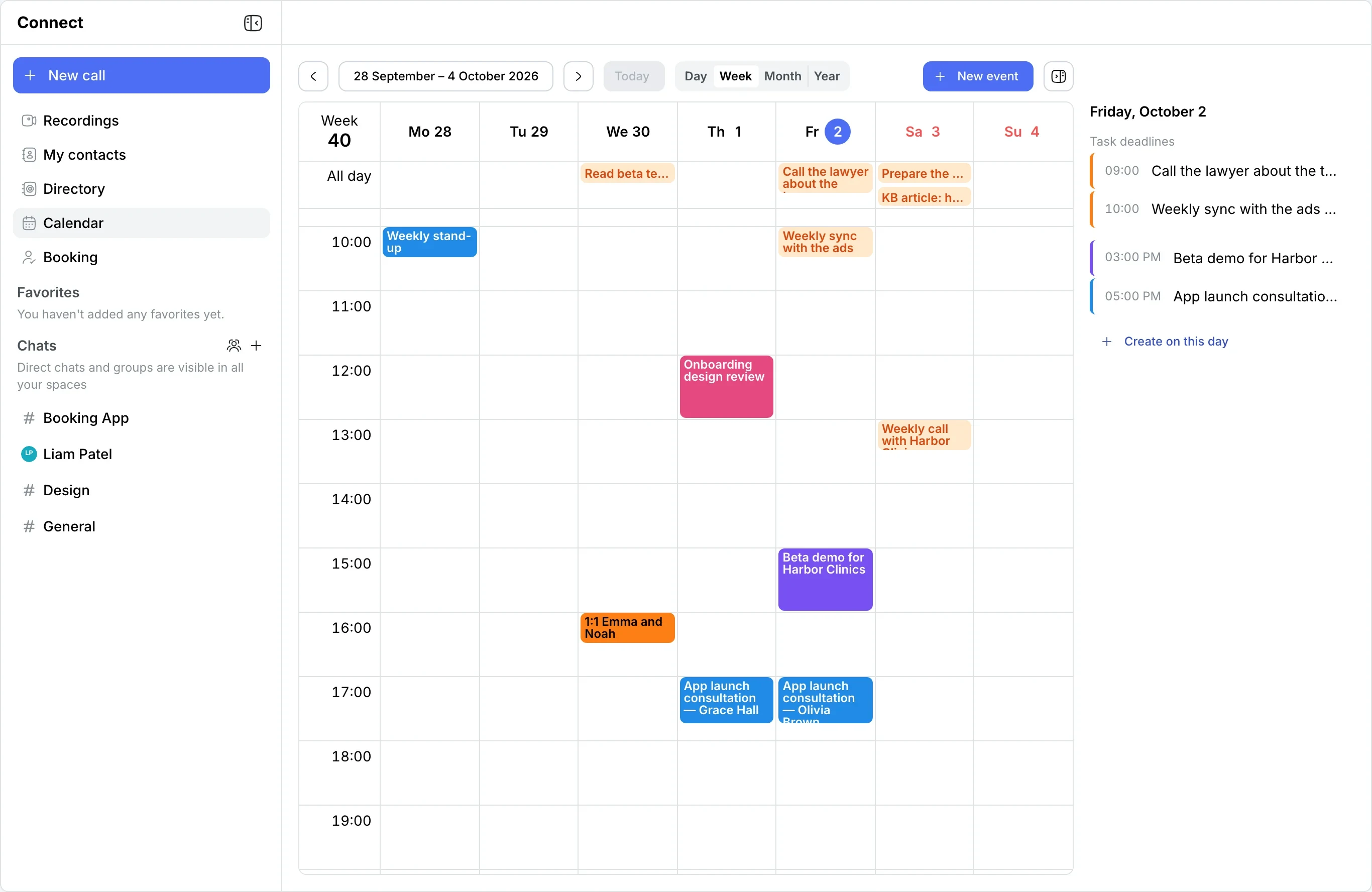
Task: Toggle the right day details panel
Action: pos(1059,76)
